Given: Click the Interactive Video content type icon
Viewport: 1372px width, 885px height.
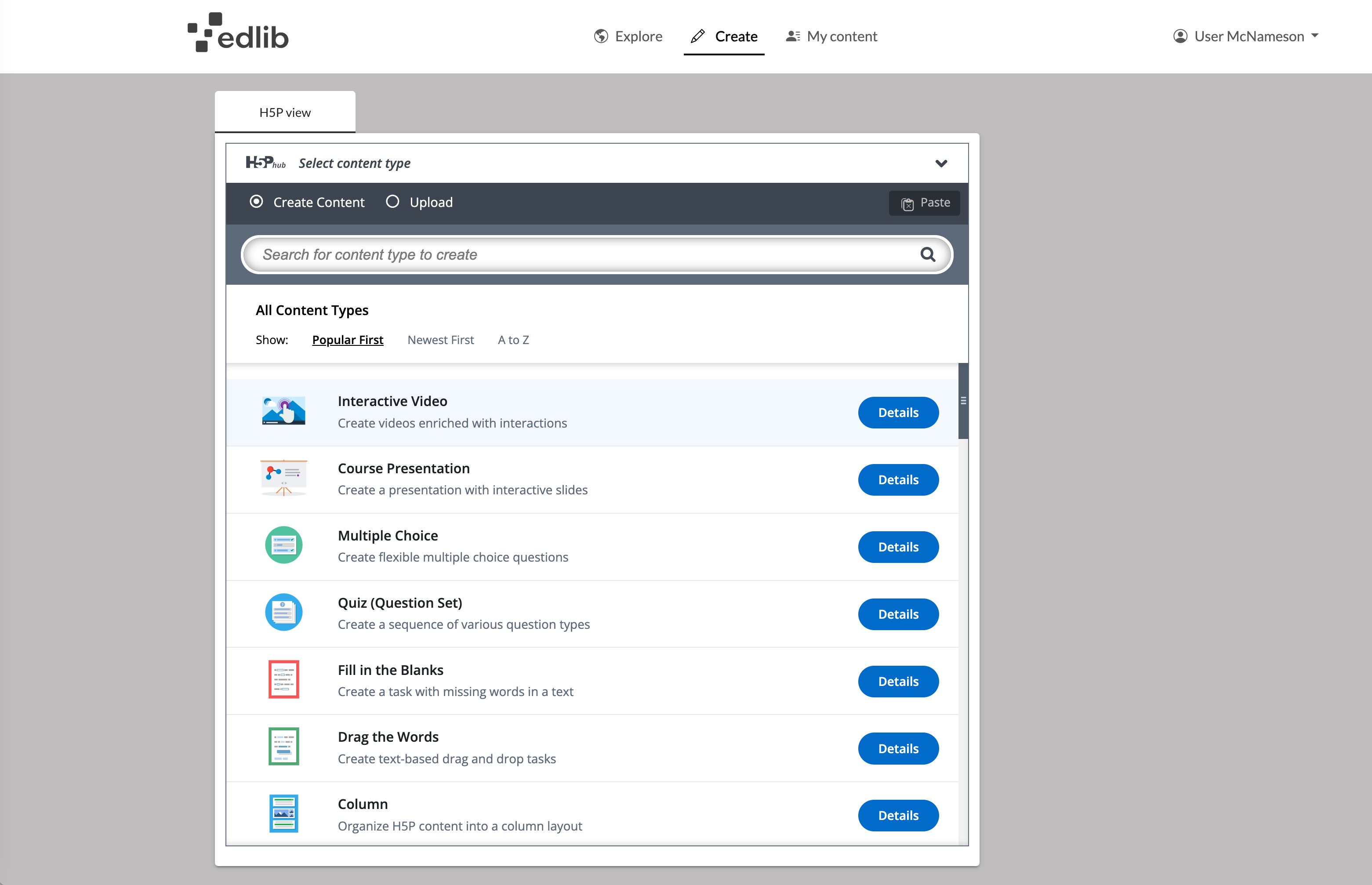Looking at the screenshot, I should pos(283,411).
